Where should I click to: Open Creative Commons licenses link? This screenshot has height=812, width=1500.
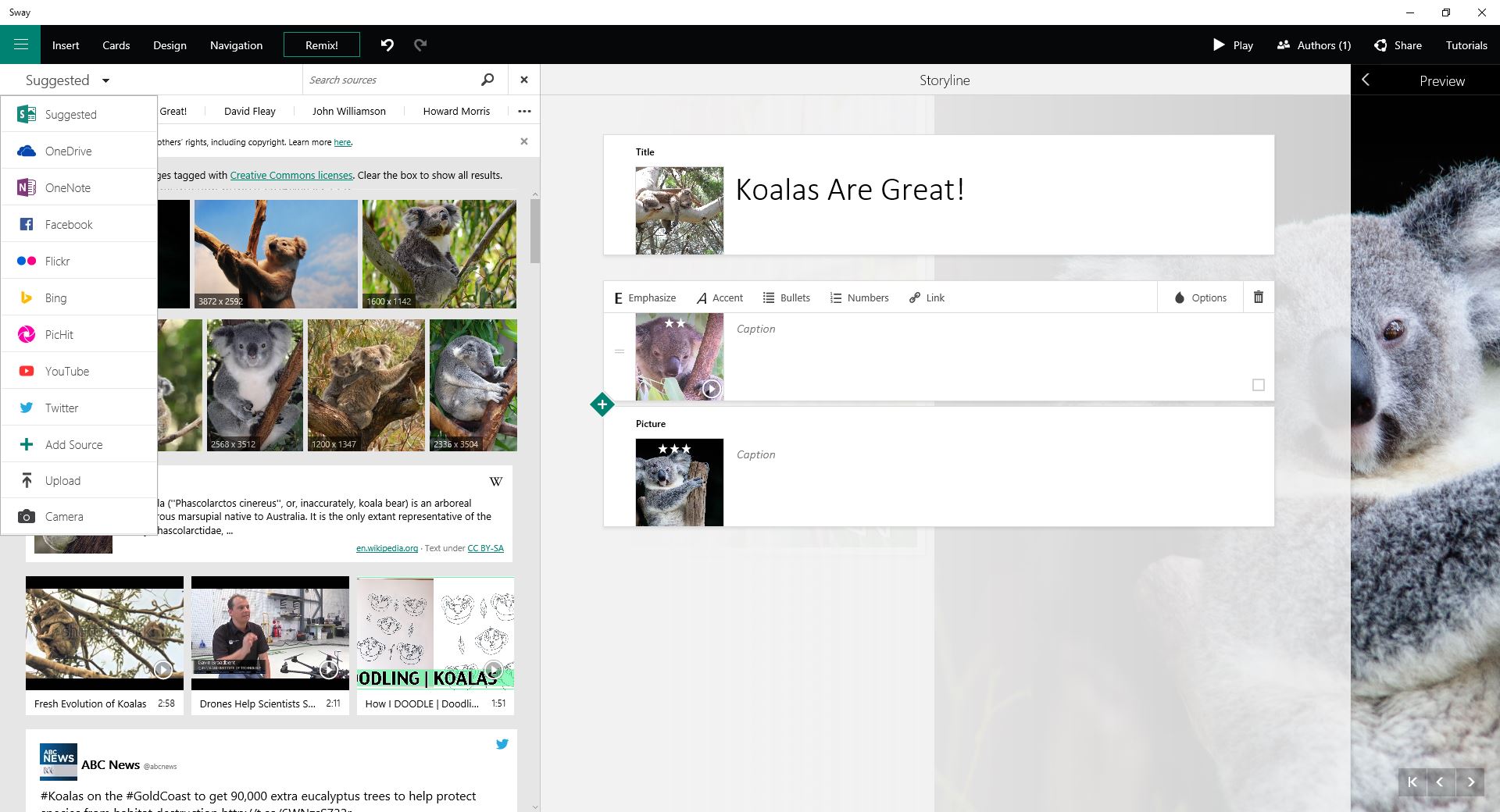point(291,175)
